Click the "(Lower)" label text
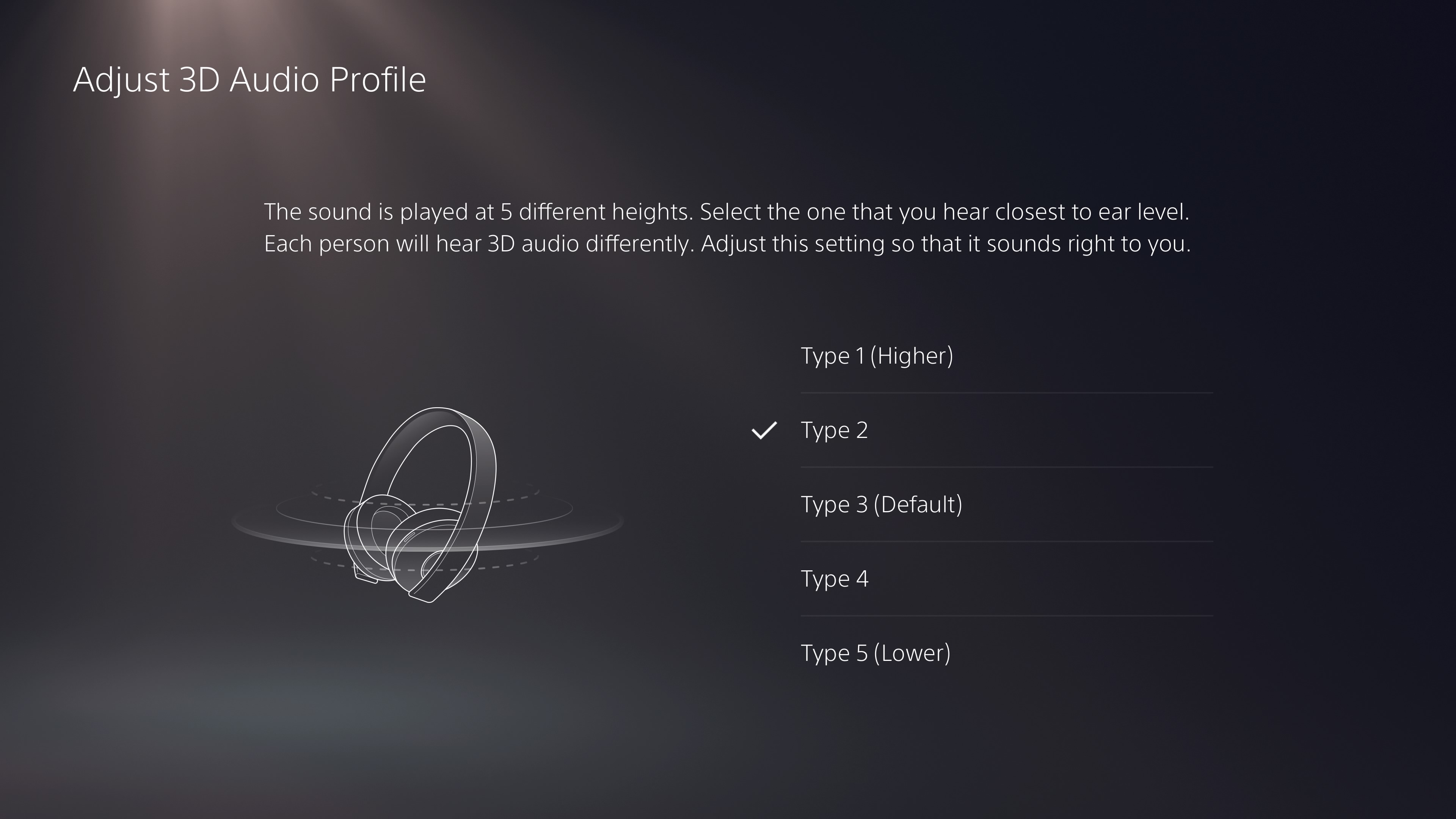1456x819 pixels. tap(912, 653)
